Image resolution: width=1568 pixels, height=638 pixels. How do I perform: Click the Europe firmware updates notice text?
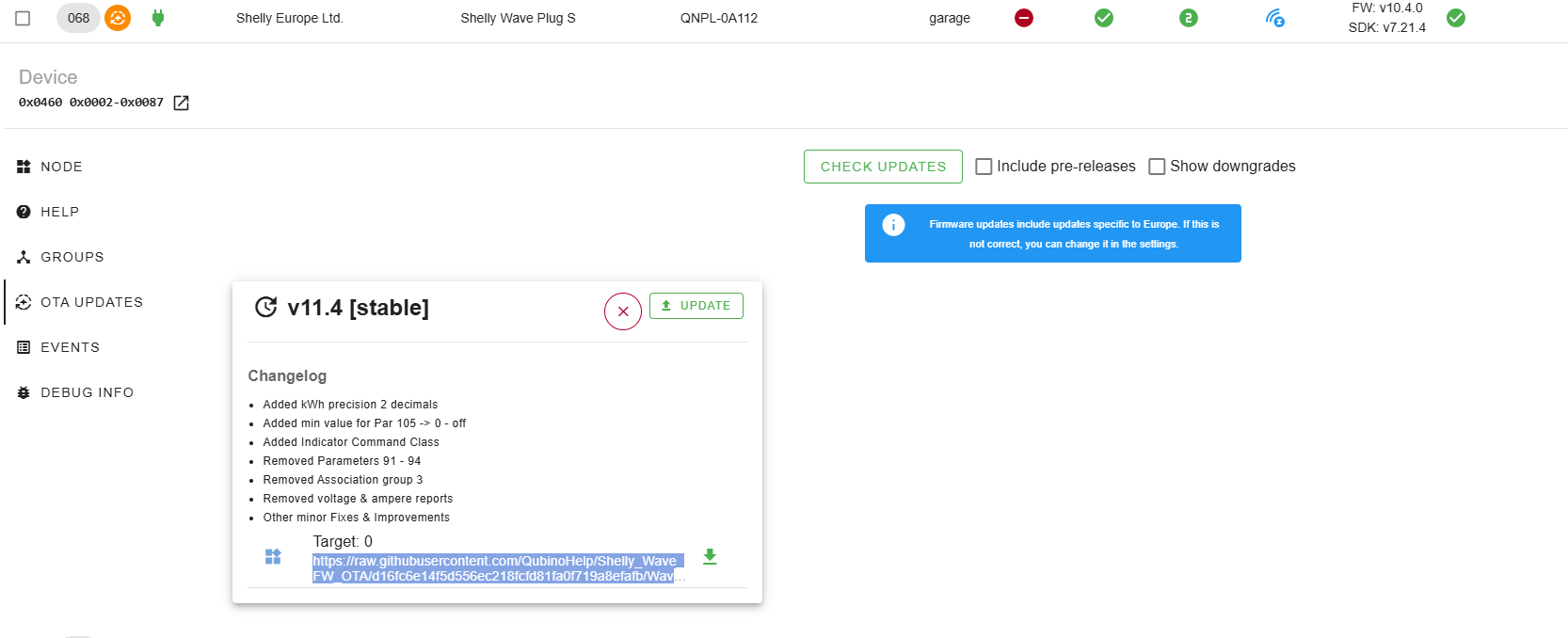pyautogui.click(x=1074, y=234)
